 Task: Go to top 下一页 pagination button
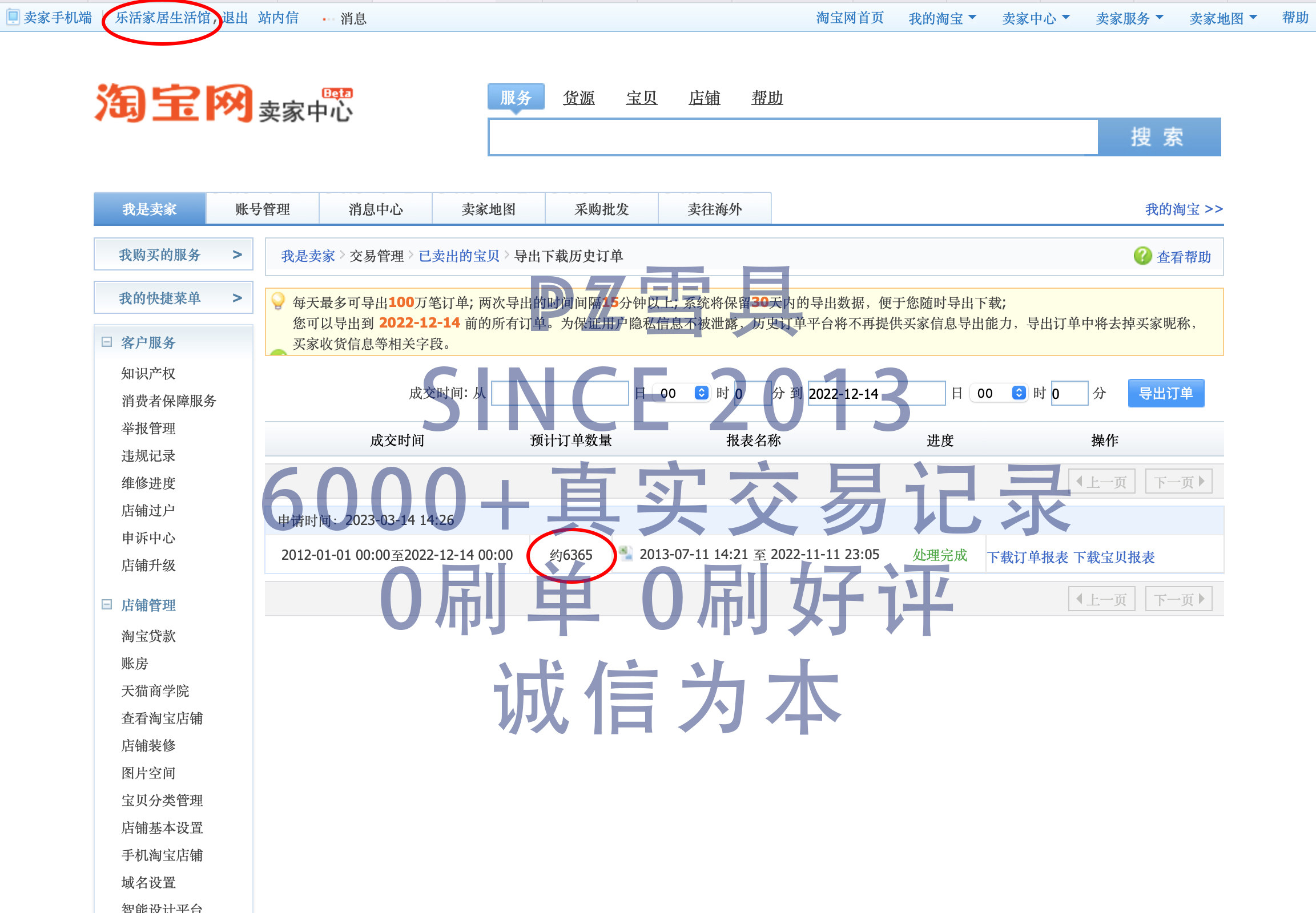(1178, 482)
